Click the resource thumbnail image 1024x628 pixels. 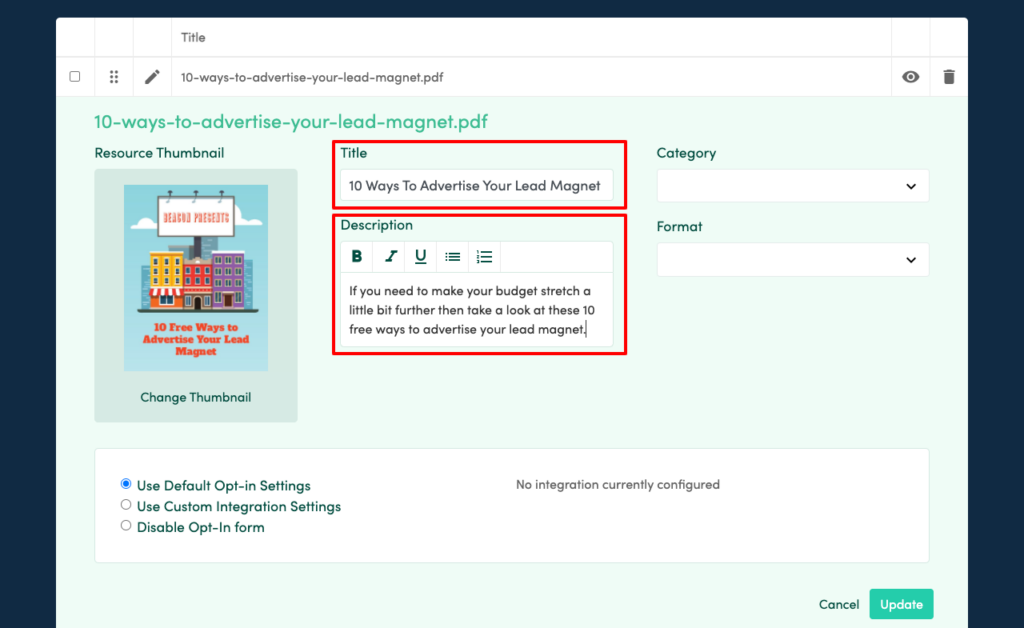196,277
